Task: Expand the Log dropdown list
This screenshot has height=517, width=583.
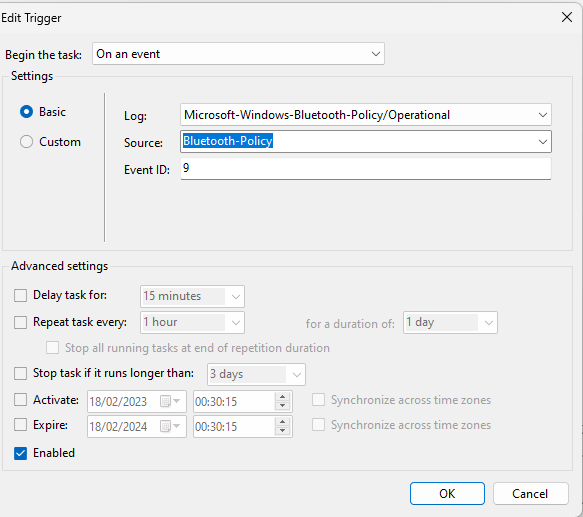Action: (542, 115)
